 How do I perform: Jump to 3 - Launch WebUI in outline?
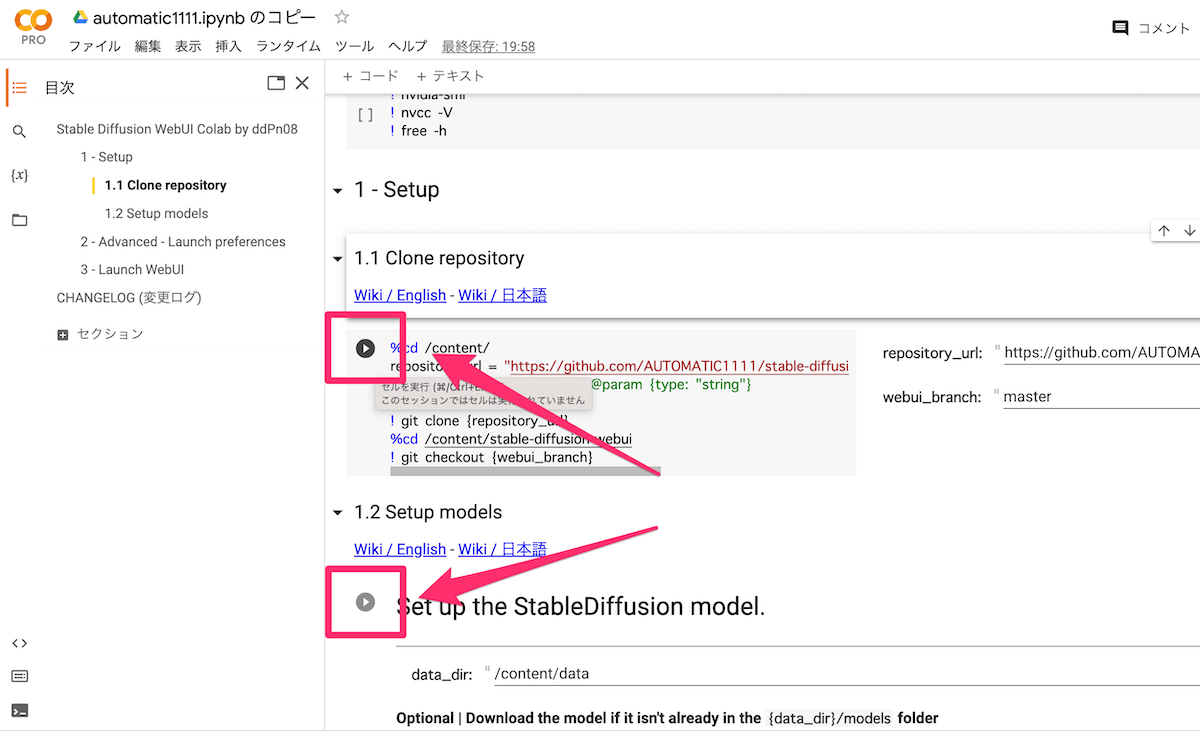click(x=132, y=270)
